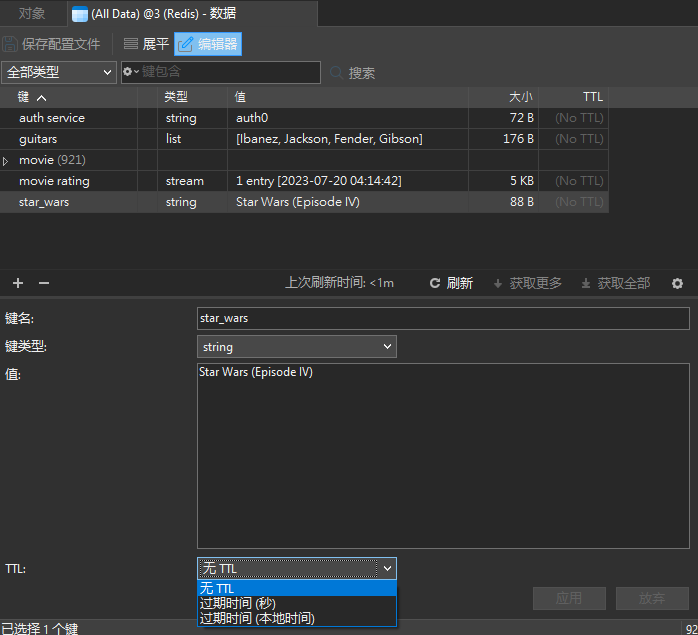Toggle the 编辑器 editor panel
The height and width of the screenshot is (635, 698).
[x=208, y=44]
